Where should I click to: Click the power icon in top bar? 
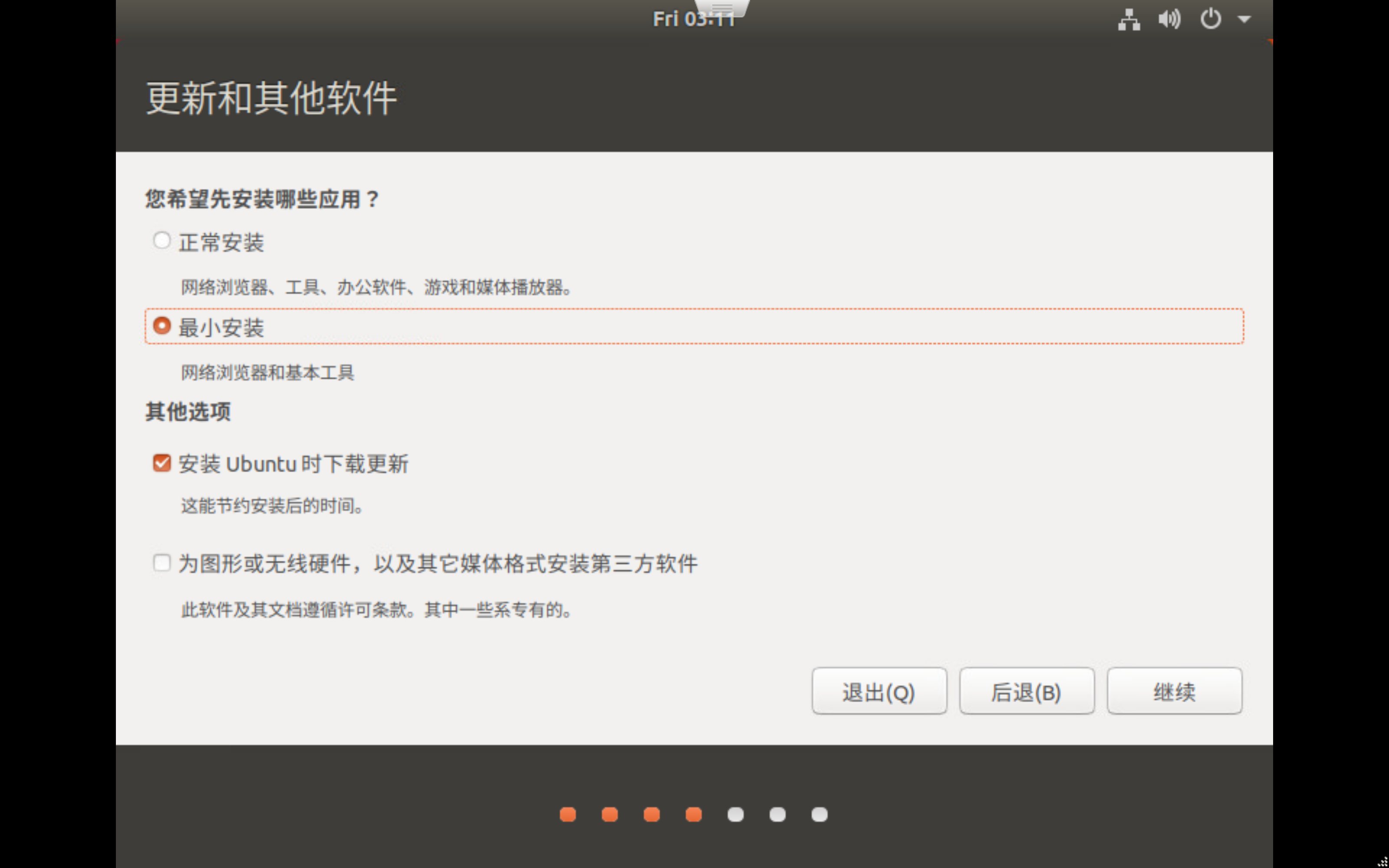(1211, 19)
